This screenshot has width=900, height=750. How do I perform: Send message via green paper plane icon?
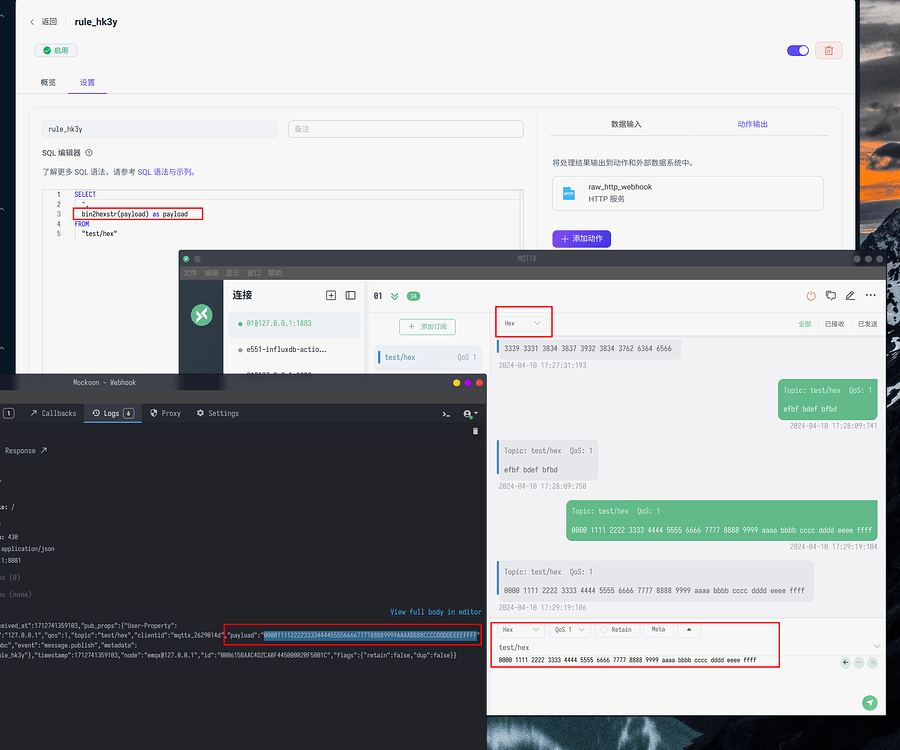pyautogui.click(x=869, y=703)
